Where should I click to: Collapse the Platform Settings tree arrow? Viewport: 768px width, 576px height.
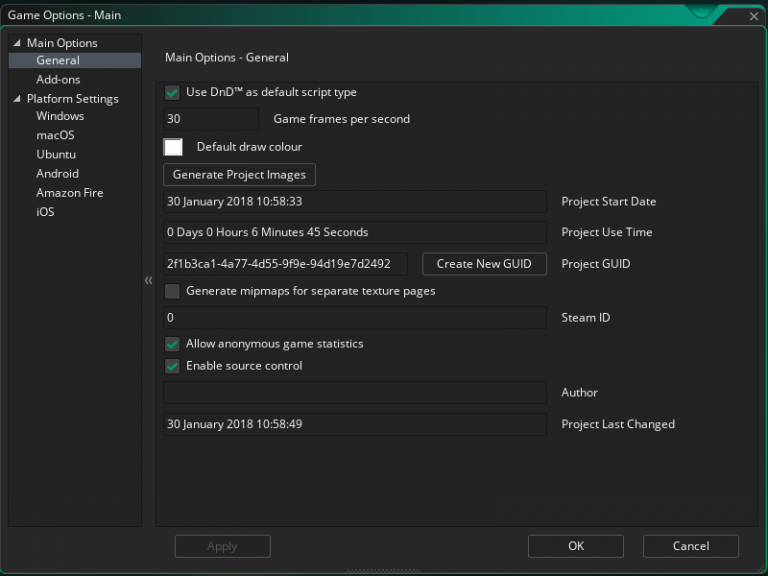pos(17,99)
